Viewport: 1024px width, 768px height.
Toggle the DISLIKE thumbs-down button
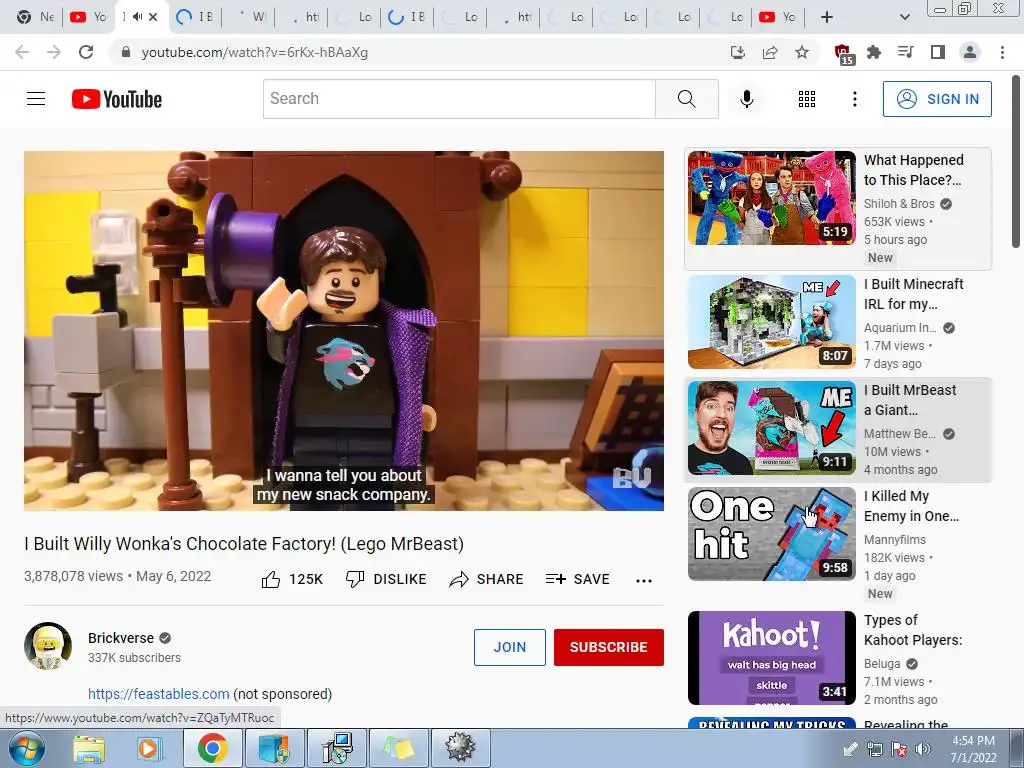tap(386, 579)
